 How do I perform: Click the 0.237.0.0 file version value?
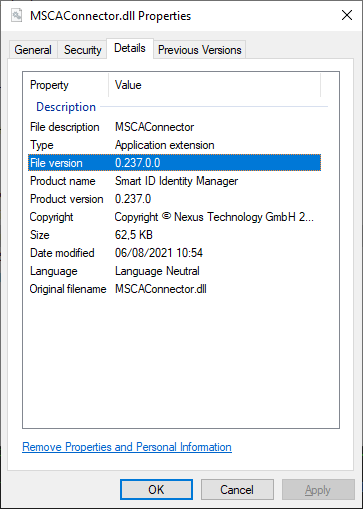pos(138,163)
